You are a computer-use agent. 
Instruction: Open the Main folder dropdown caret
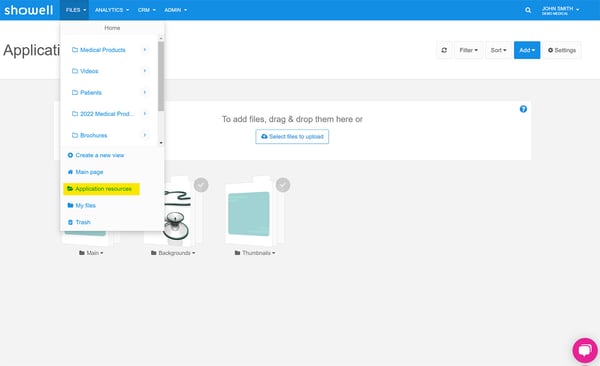[102, 253]
